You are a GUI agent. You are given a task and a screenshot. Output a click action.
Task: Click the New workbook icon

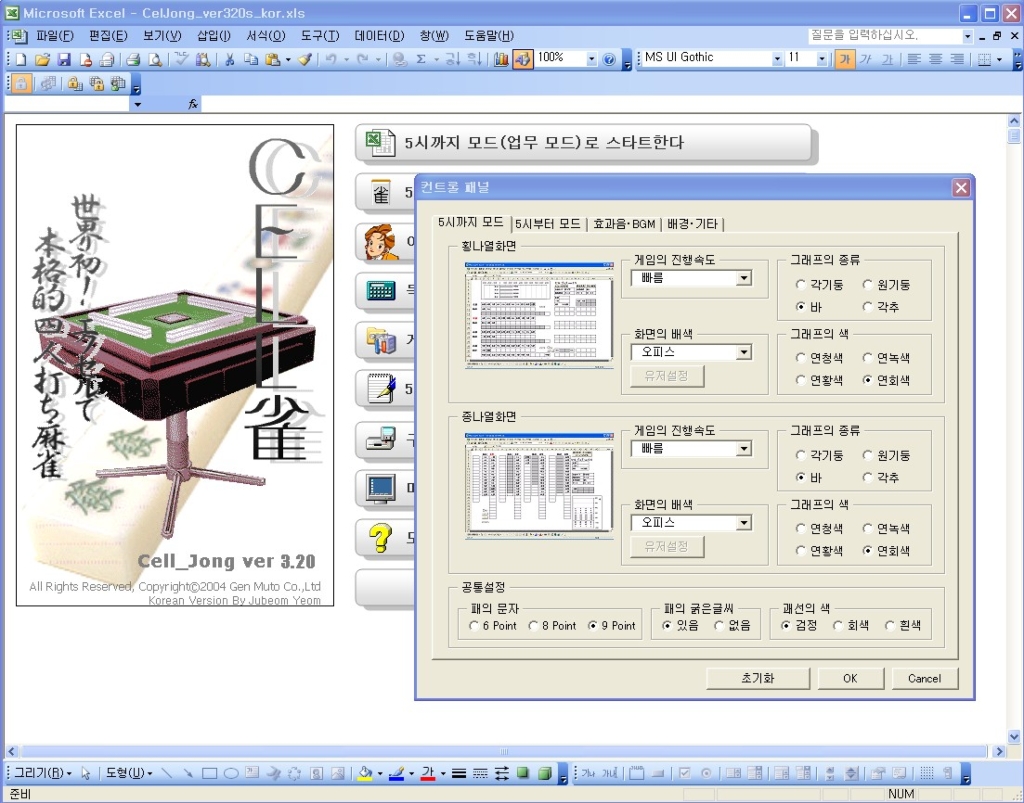(21, 59)
